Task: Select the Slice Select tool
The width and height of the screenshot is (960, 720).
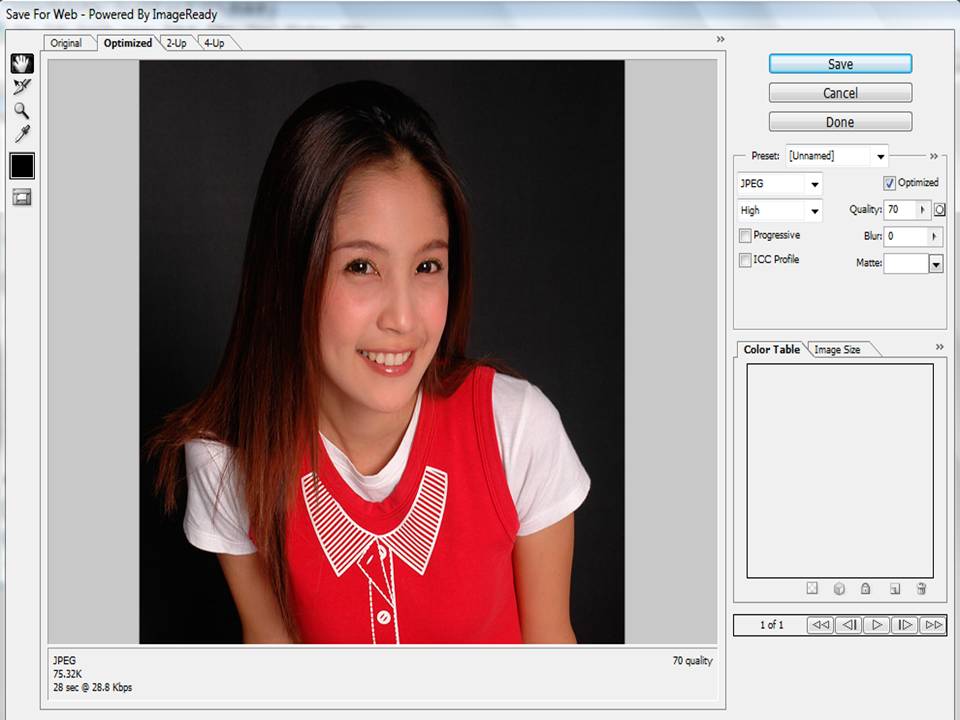Action: coord(22,87)
